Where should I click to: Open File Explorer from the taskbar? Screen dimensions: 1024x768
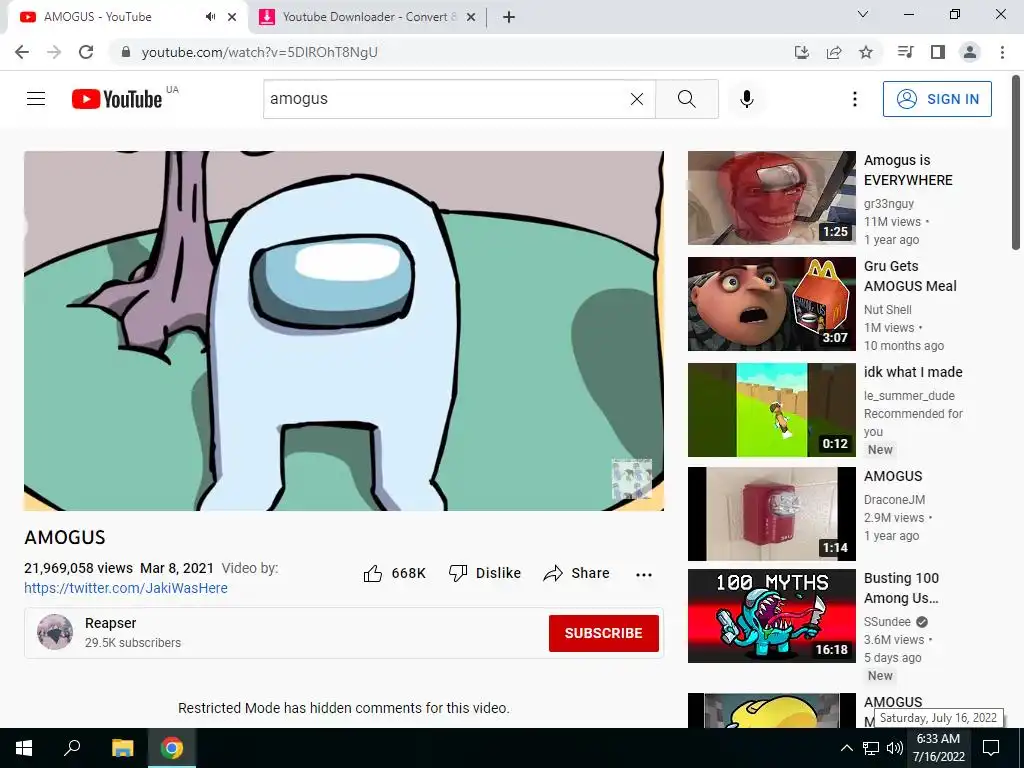pos(122,748)
